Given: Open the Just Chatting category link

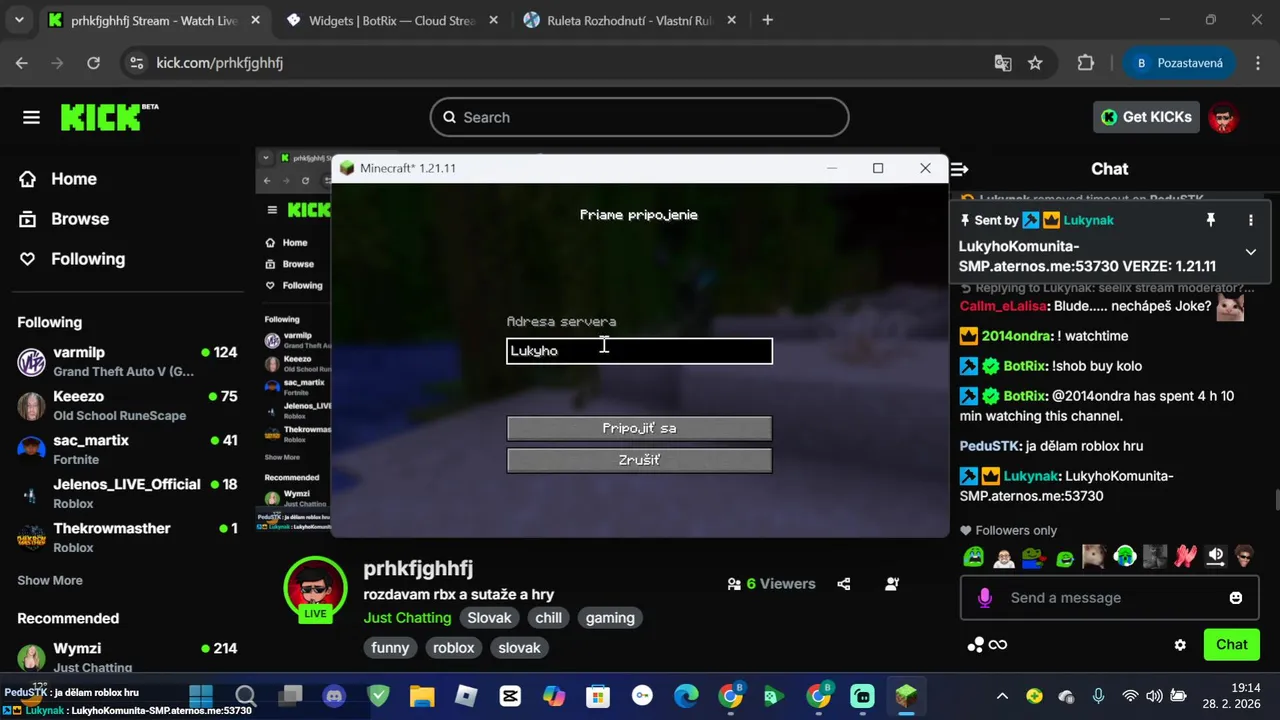Looking at the screenshot, I should point(408,618).
